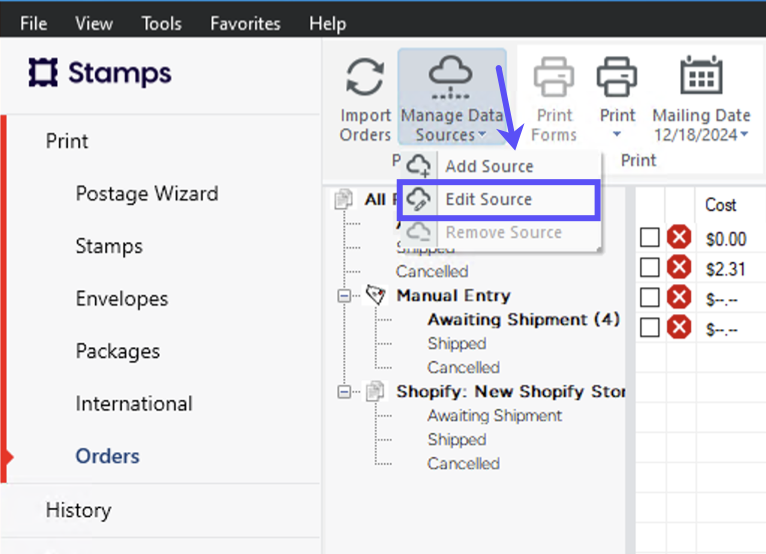Click the Stamps logo
This screenshot has height=554, width=766.
tap(100, 73)
